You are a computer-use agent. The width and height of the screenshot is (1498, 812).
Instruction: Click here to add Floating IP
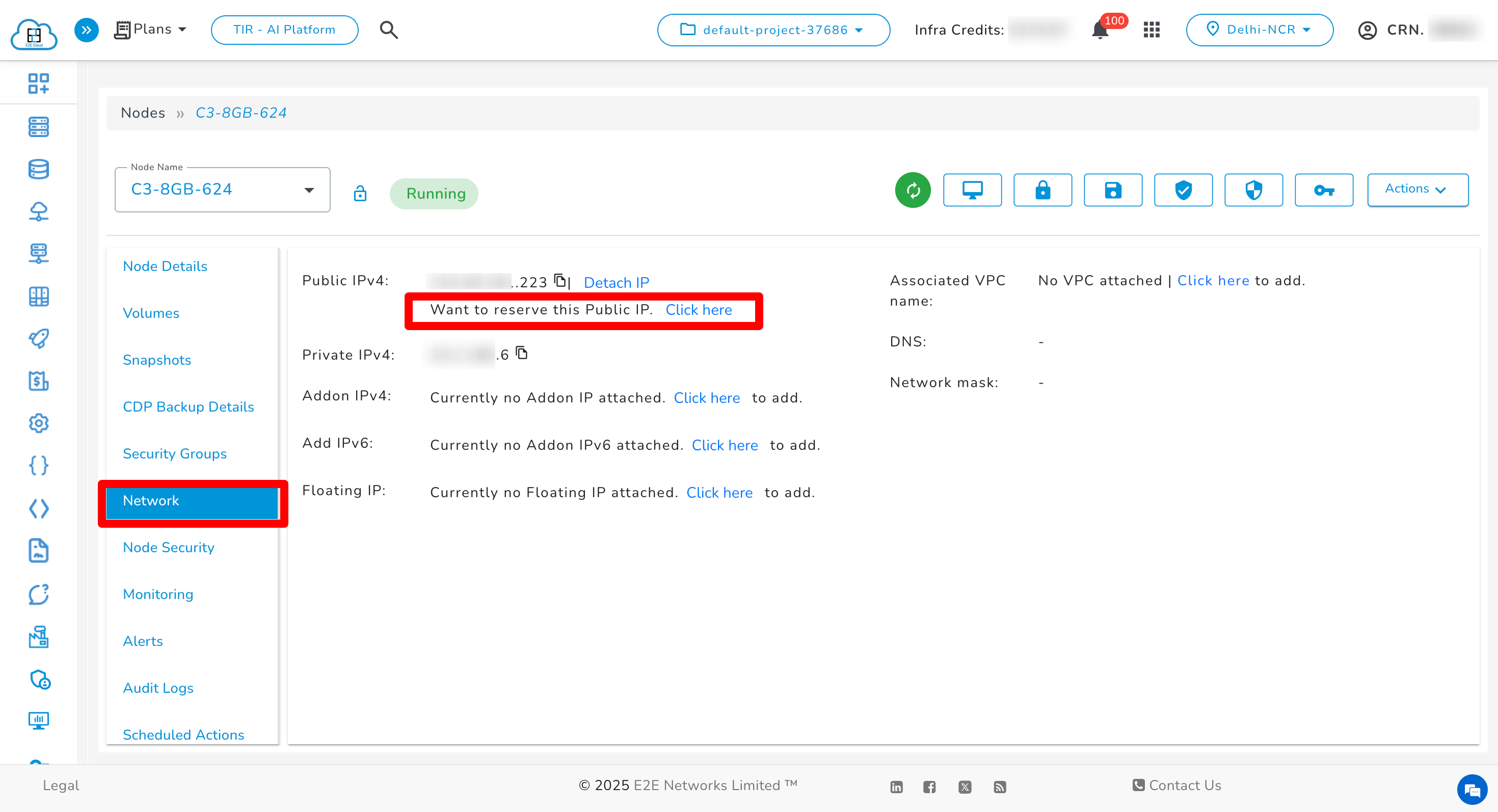pyautogui.click(x=720, y=493)
